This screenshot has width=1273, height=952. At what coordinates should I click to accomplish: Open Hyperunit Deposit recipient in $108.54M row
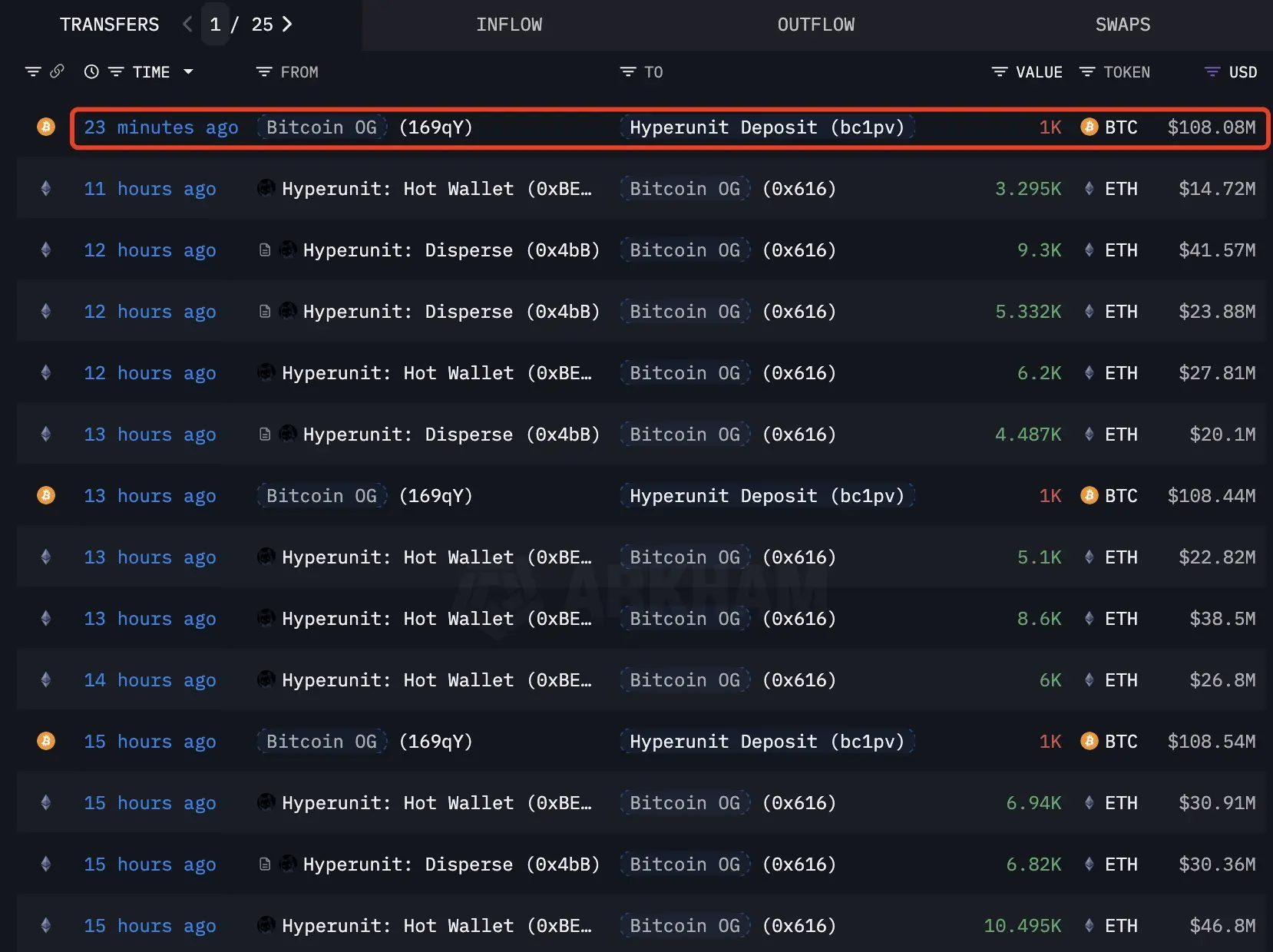(x=767, y=742)
